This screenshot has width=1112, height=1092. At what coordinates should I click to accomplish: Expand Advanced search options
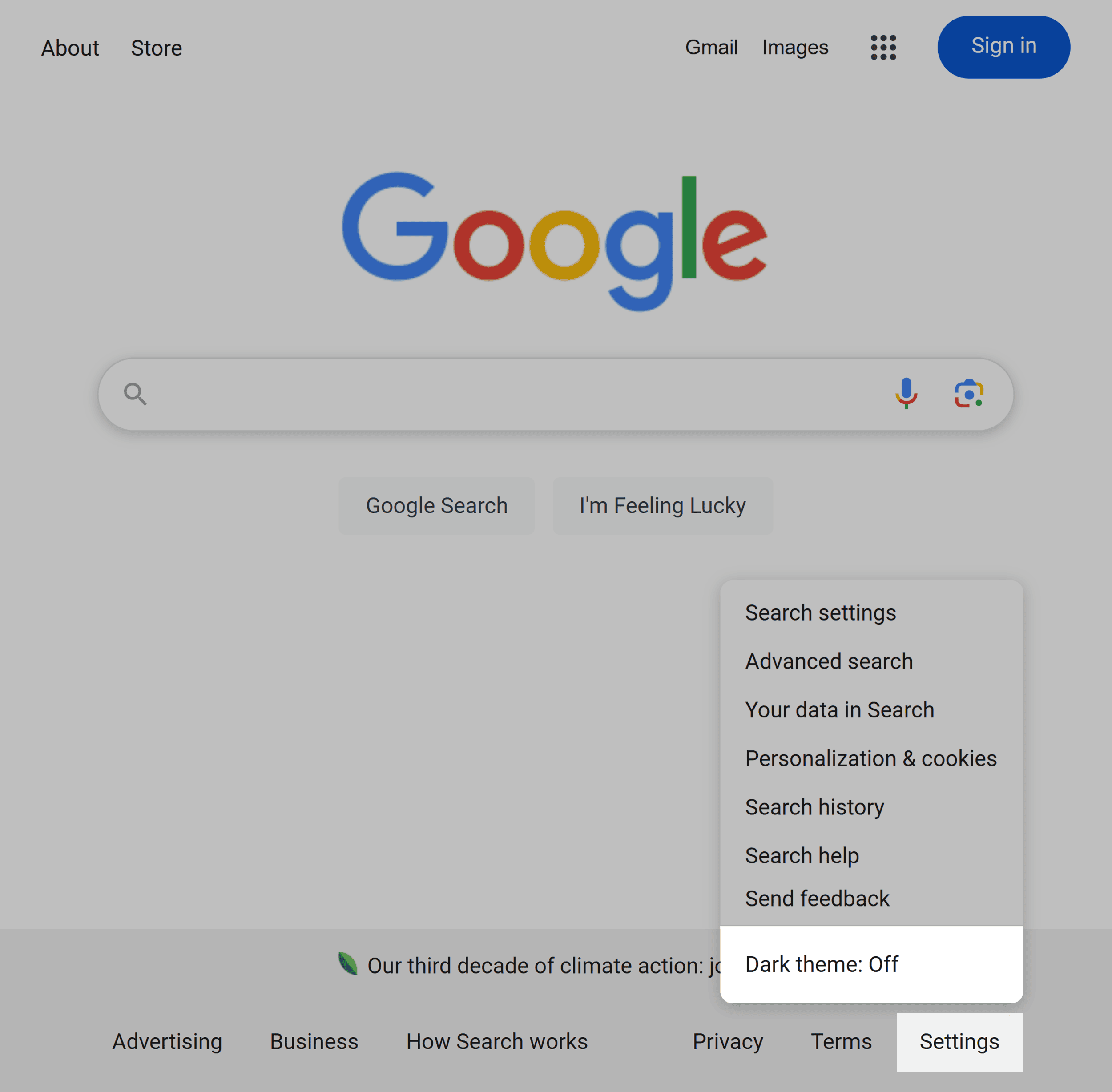pos(829,661)
